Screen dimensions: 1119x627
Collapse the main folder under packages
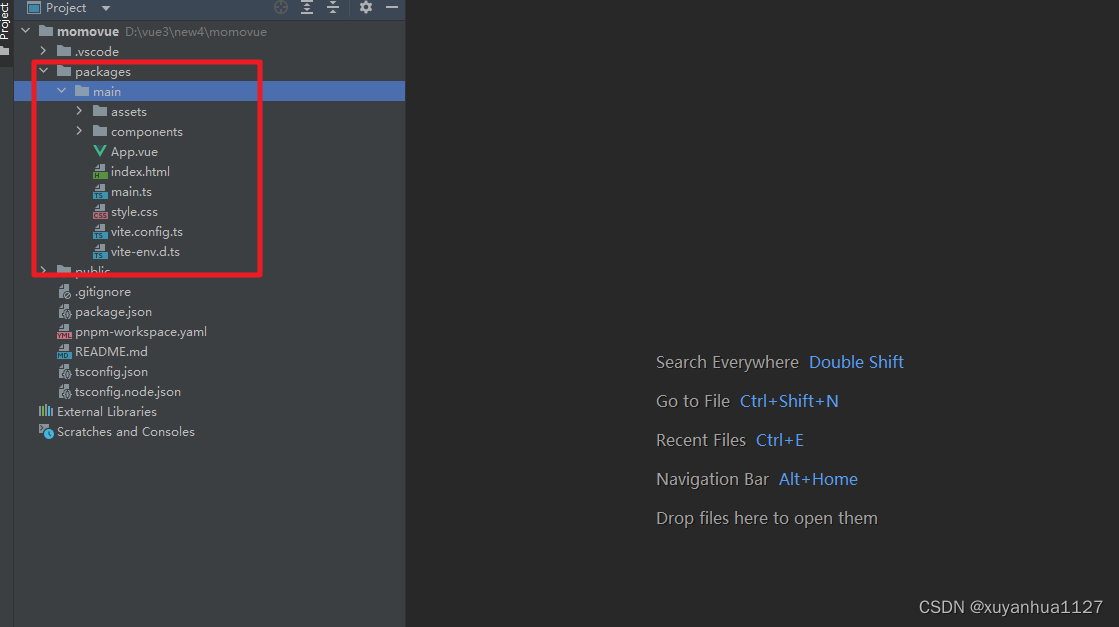pos(62,90)
